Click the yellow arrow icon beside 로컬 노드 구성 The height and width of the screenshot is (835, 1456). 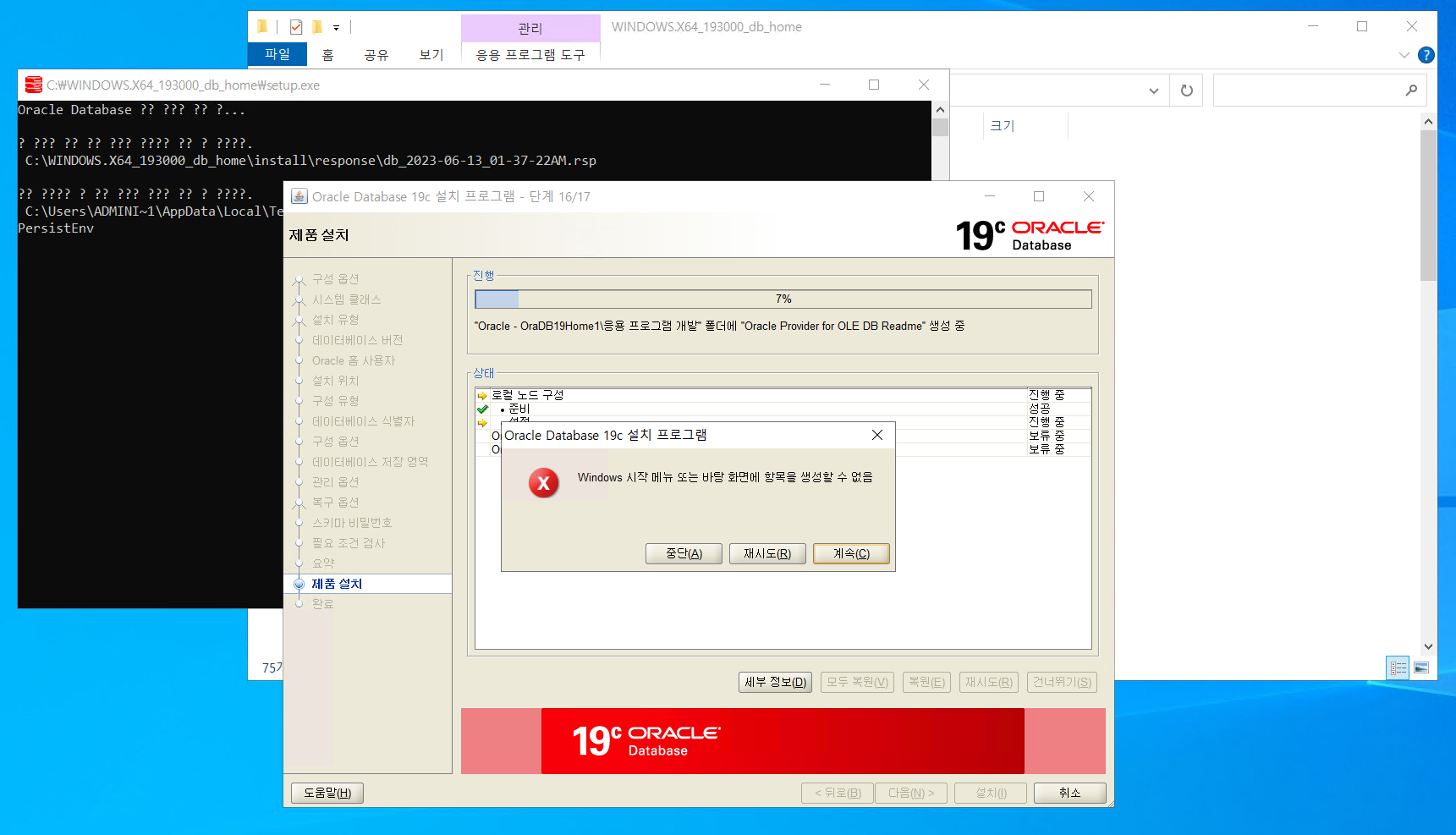click(482, 395)
